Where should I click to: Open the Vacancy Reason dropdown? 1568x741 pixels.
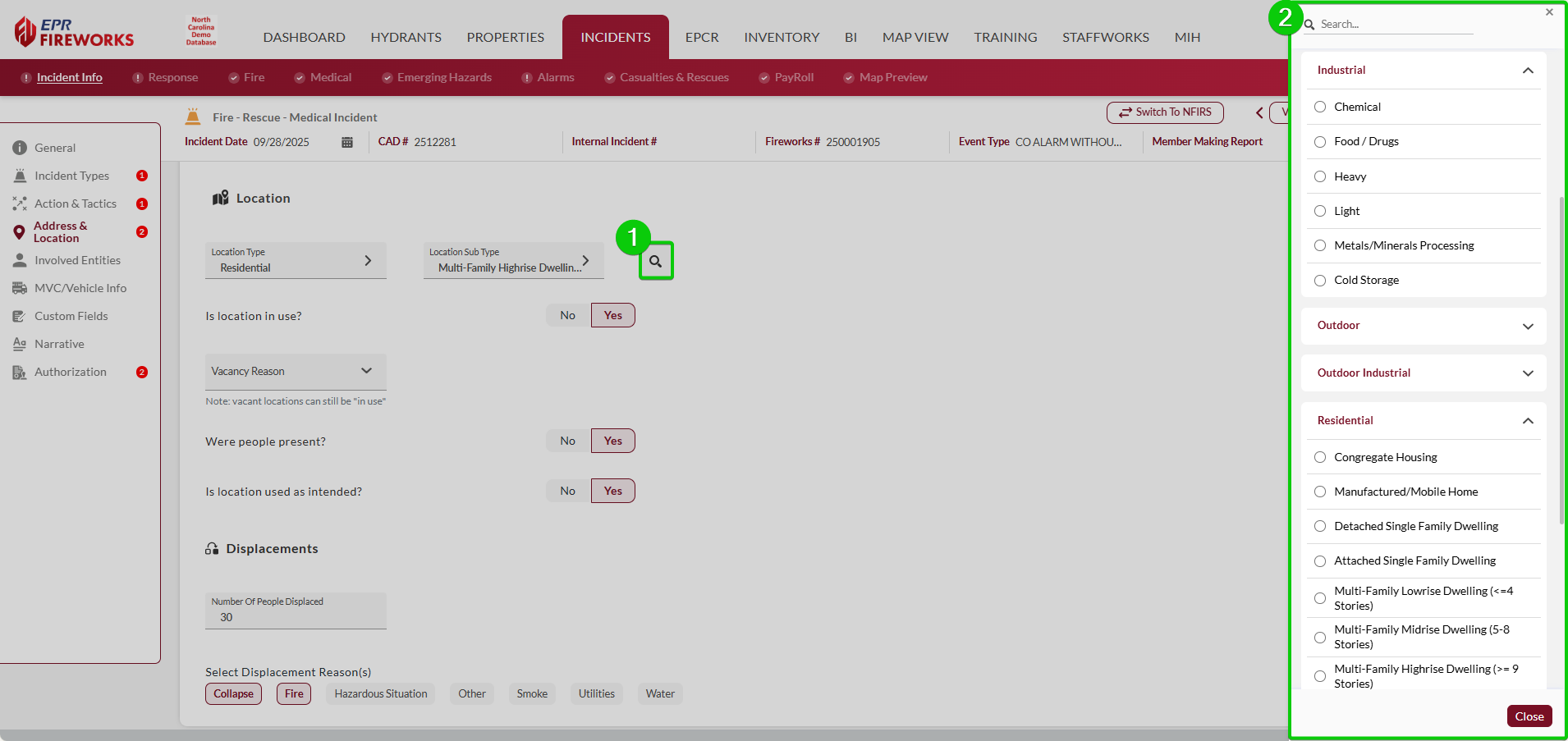coord(296,371)
